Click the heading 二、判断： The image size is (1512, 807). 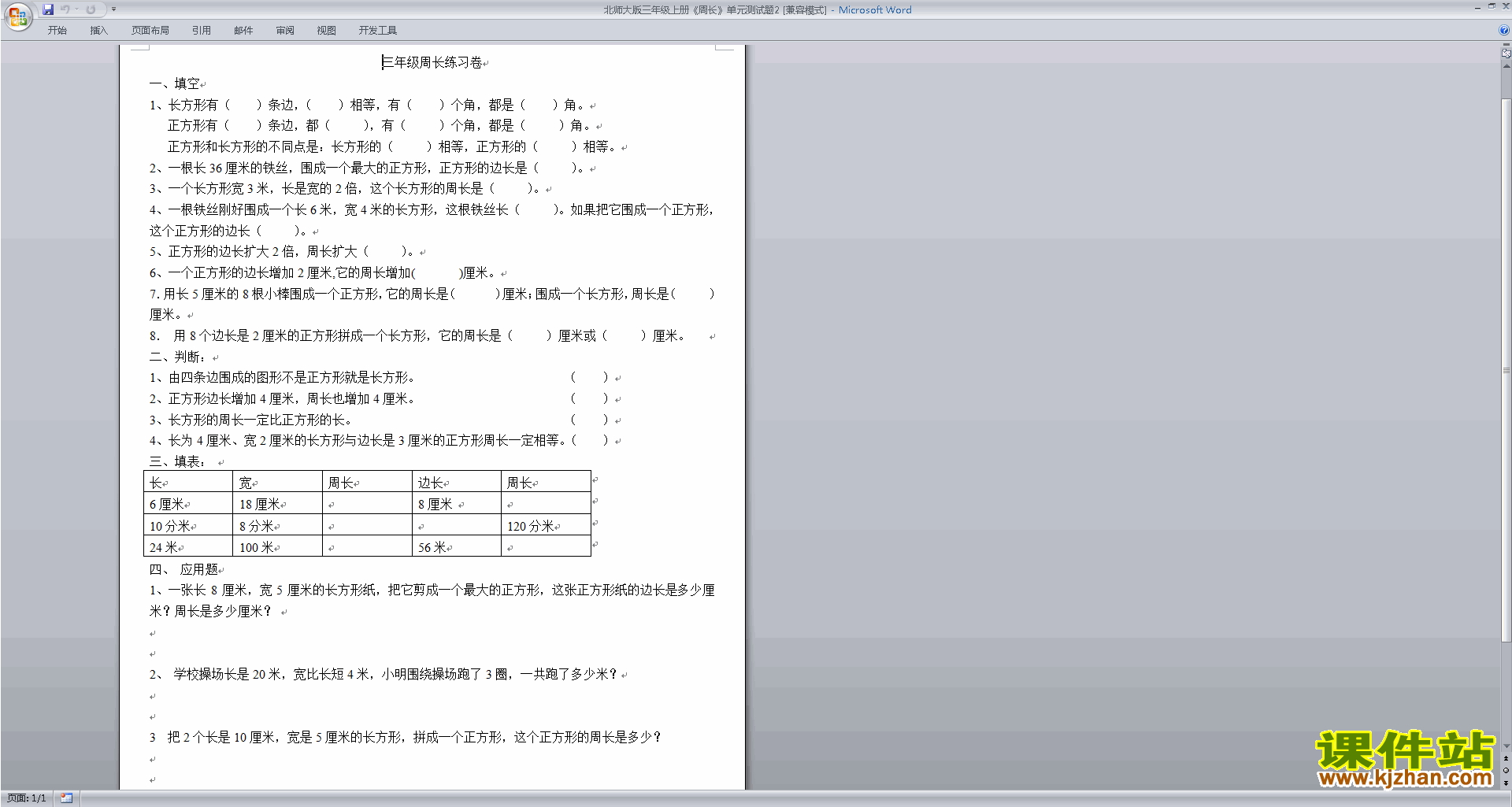(x=178, y=357)
